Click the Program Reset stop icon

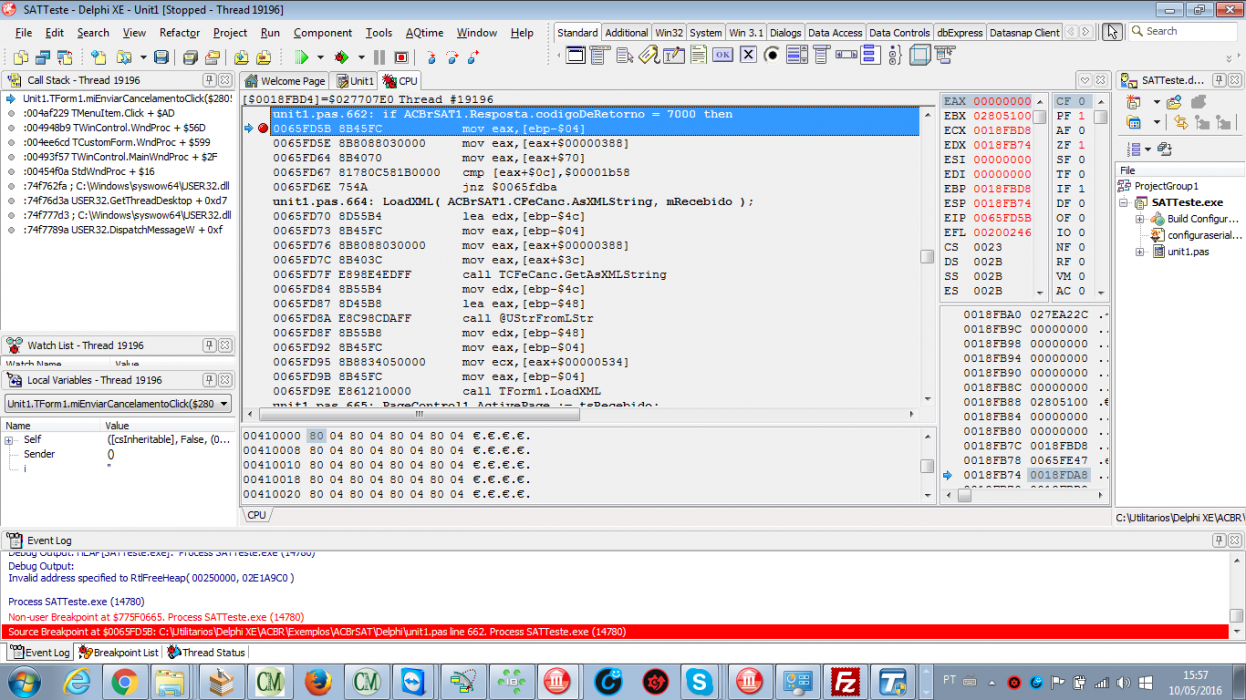[401, 57]
